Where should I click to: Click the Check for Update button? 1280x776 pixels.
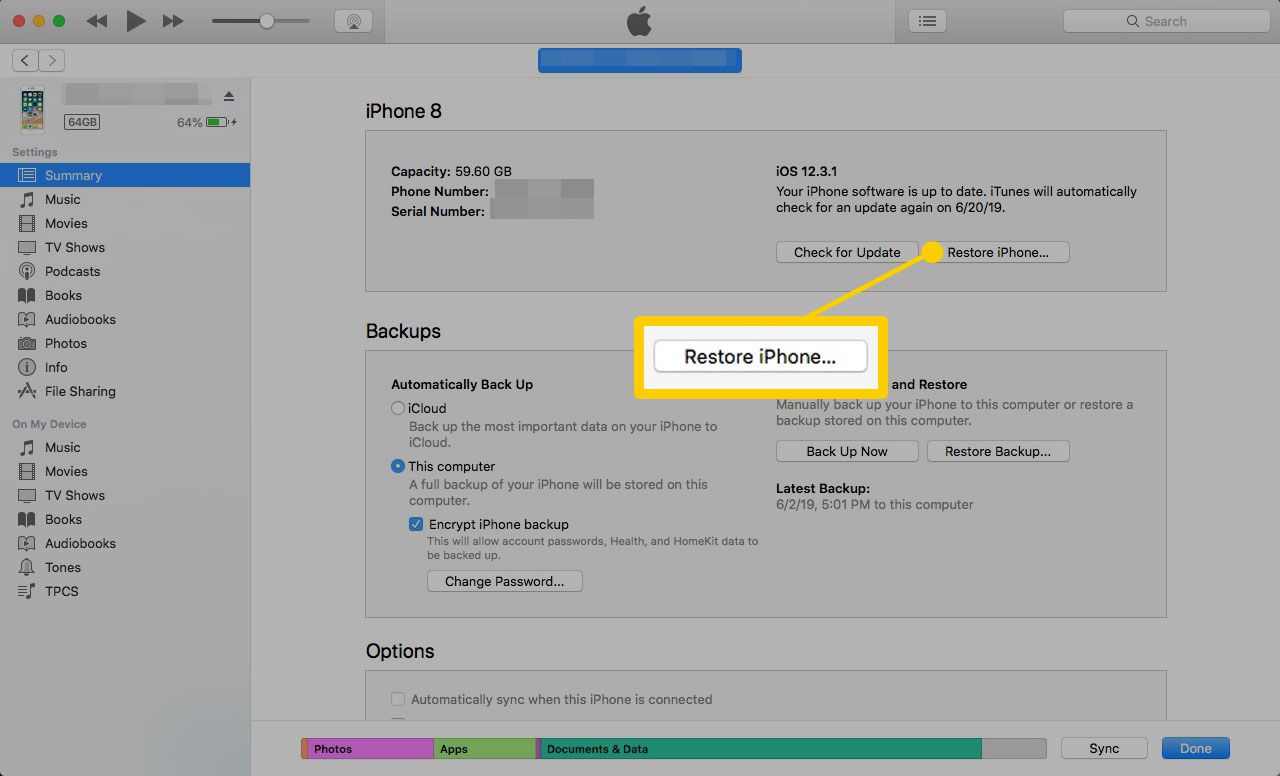coord(847,252)
